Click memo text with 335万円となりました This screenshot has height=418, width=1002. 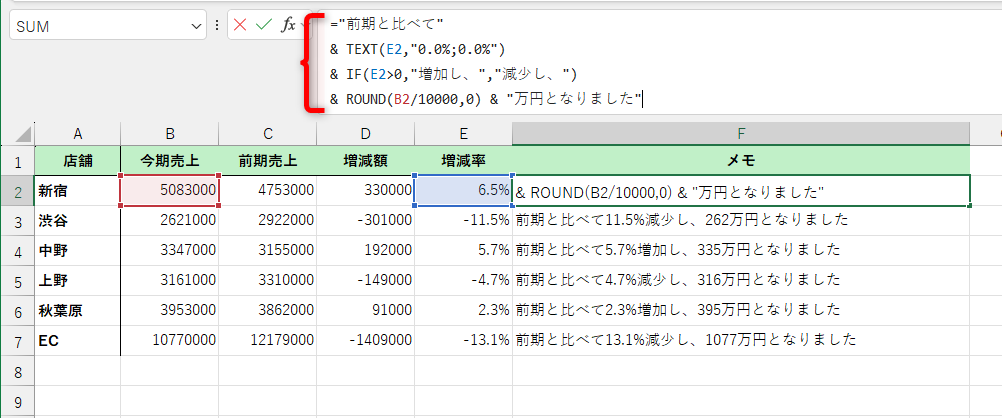pyautogui.click(x=677, y=251)
